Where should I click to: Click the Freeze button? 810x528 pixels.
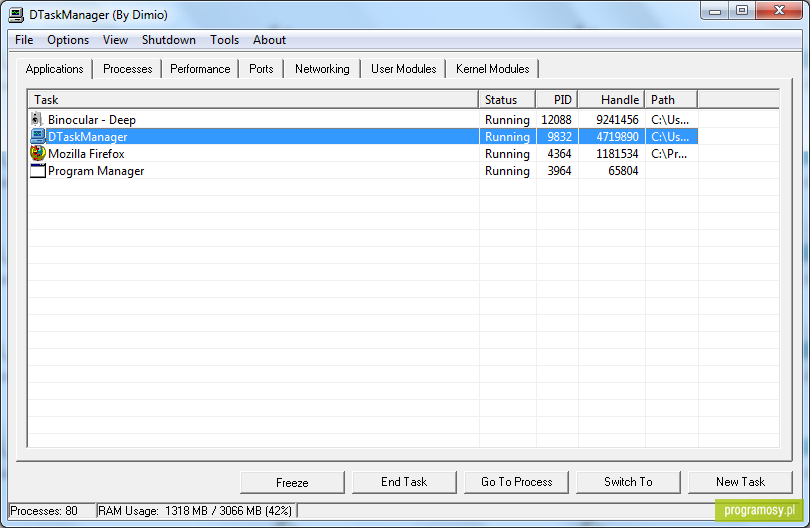(x=292, y=482)
